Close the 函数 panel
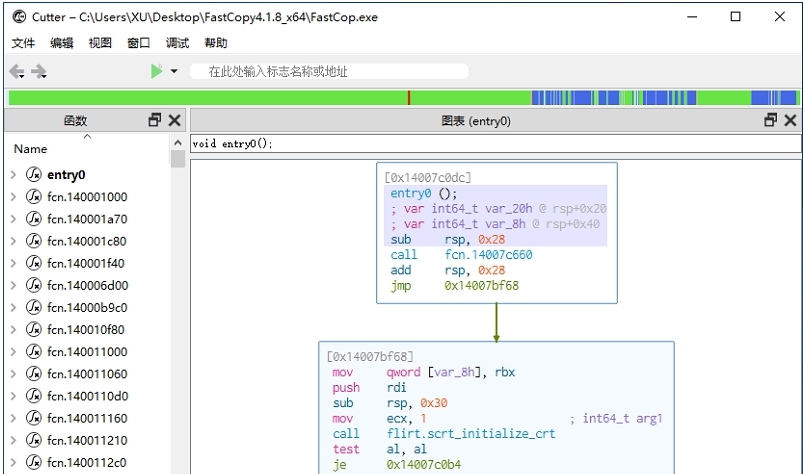803x474 pixels. click(x=175, y=120)
